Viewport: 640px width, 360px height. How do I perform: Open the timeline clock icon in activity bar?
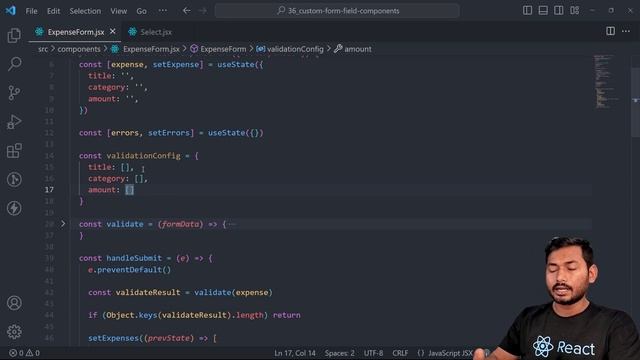14,180
